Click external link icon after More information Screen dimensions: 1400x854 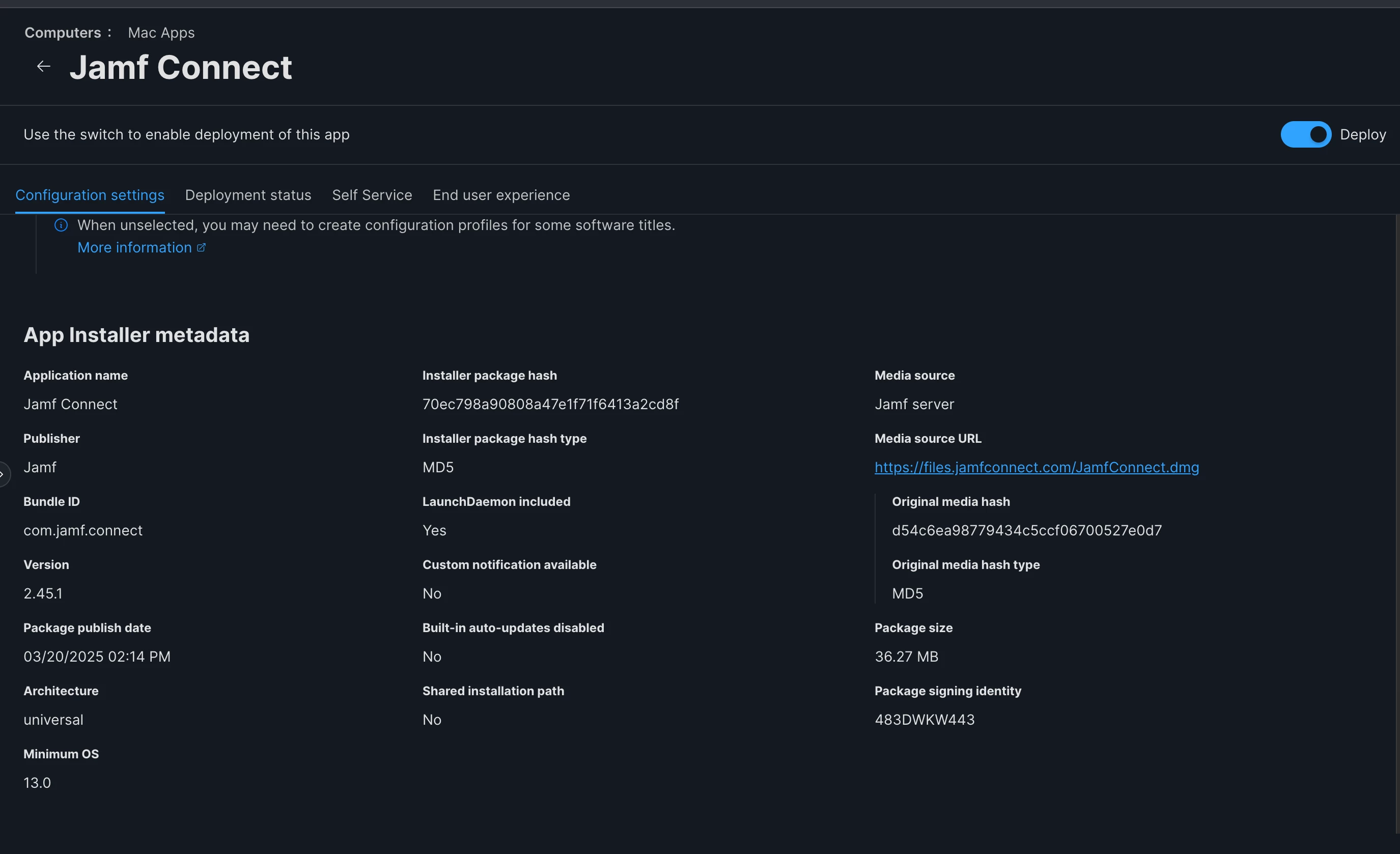click(201, 248)
